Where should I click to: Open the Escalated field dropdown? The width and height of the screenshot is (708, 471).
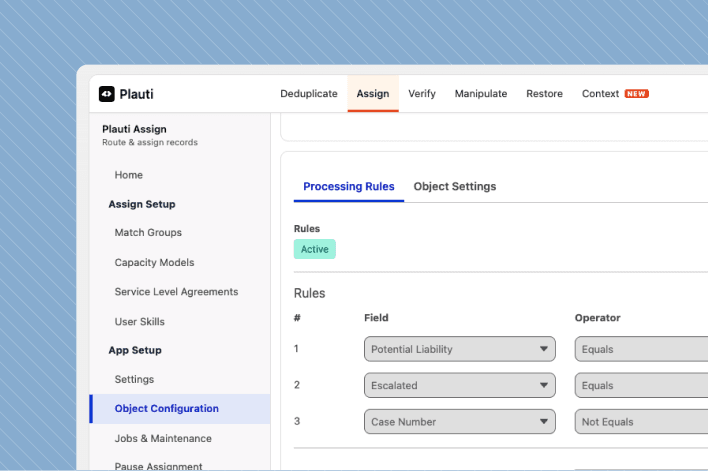pos(460,385)
